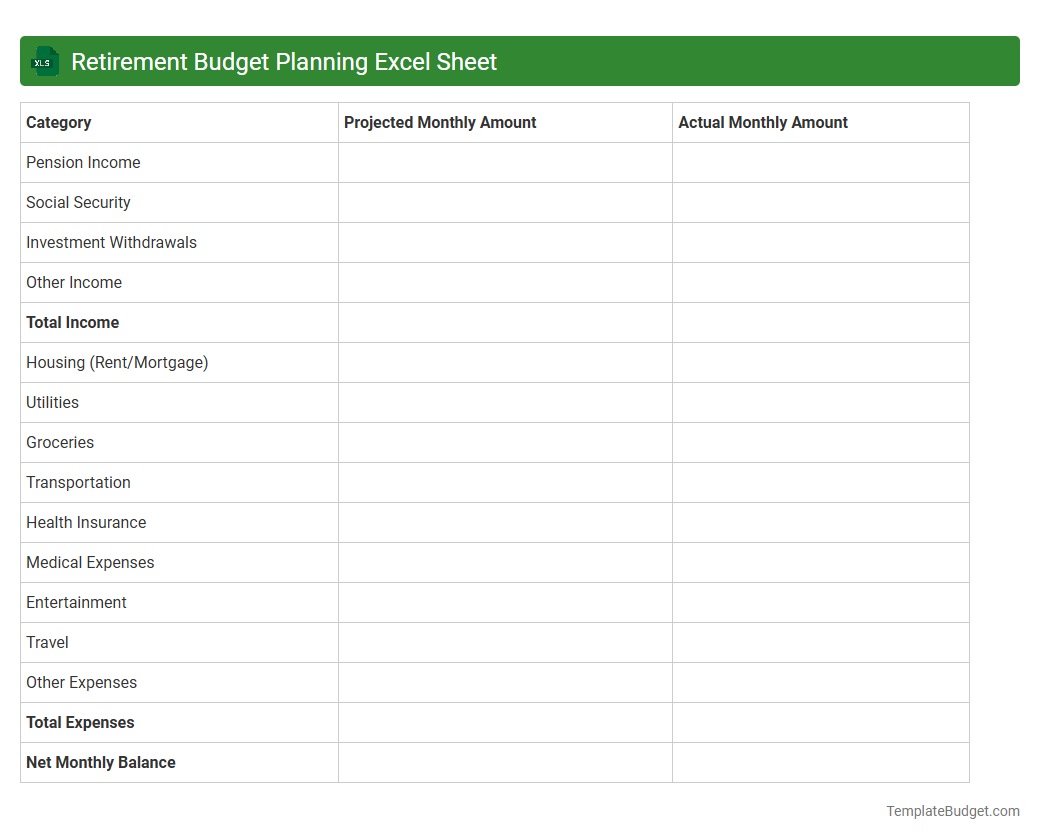Click the Projected Monthly Amount column header
Image resolution: width=1040 pixels, height=840 pixels.
pyautogui.click(x=440, y=122)
